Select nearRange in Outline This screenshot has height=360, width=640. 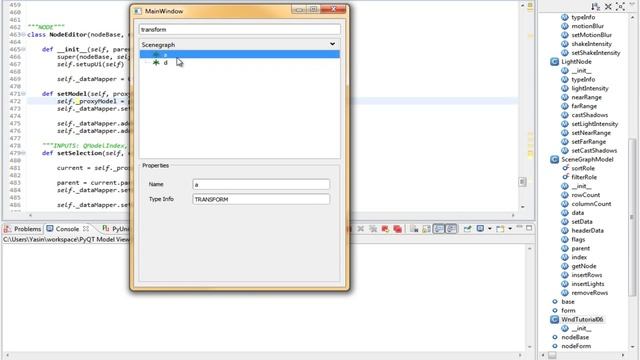pyautogui.click(x=586, y=98)
